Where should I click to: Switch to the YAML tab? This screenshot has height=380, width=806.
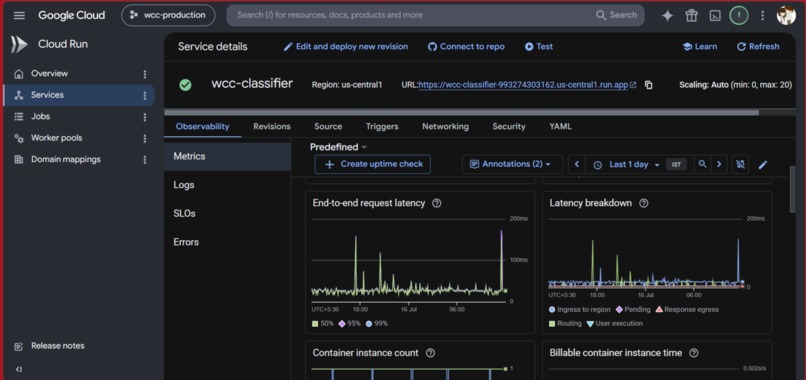pyautogui.click(x=560, y=126)
